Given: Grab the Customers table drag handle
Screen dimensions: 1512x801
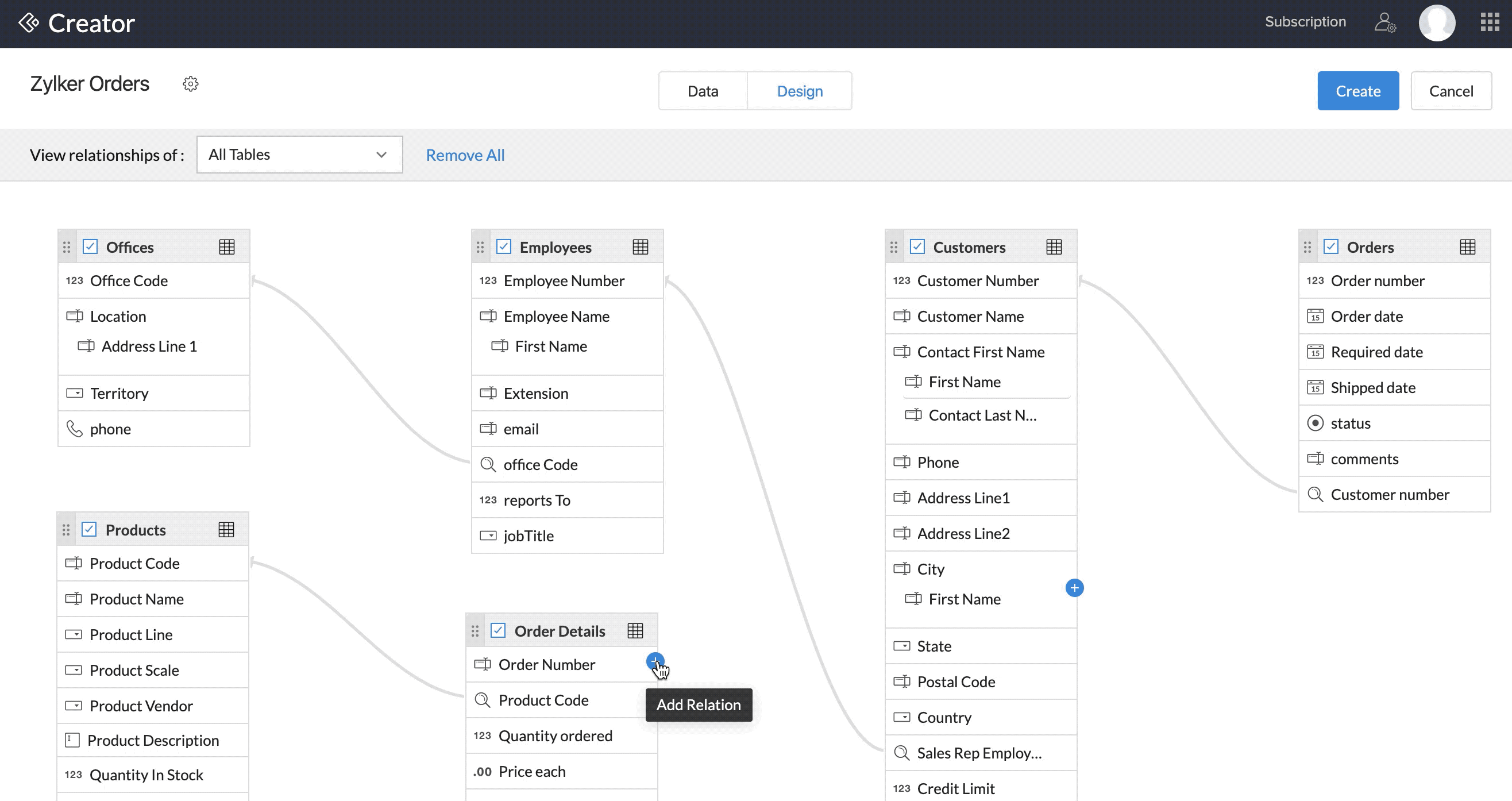Looking at the screenshot, I should [893, 247].
